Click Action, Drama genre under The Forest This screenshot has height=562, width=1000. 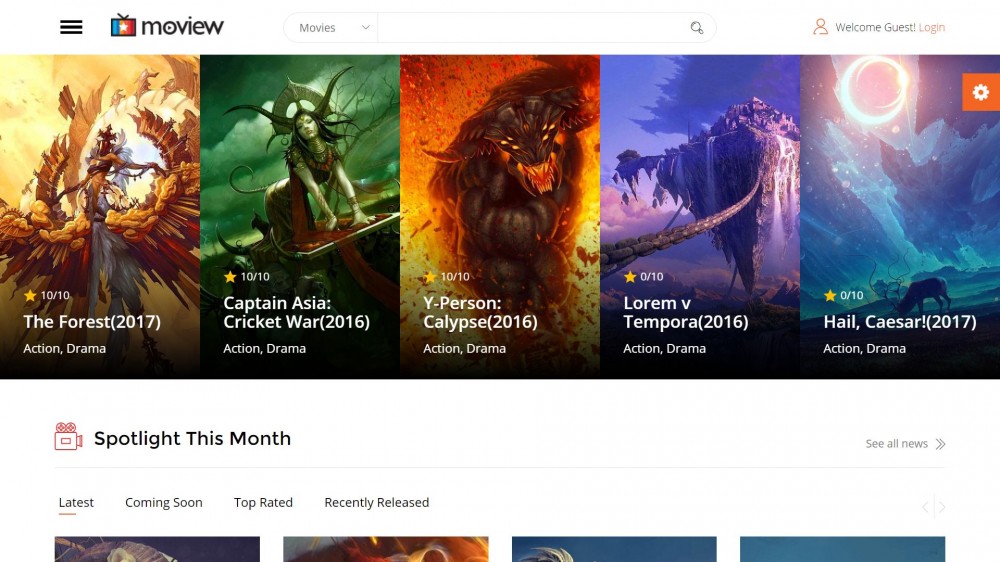click(x=64, y=348)
